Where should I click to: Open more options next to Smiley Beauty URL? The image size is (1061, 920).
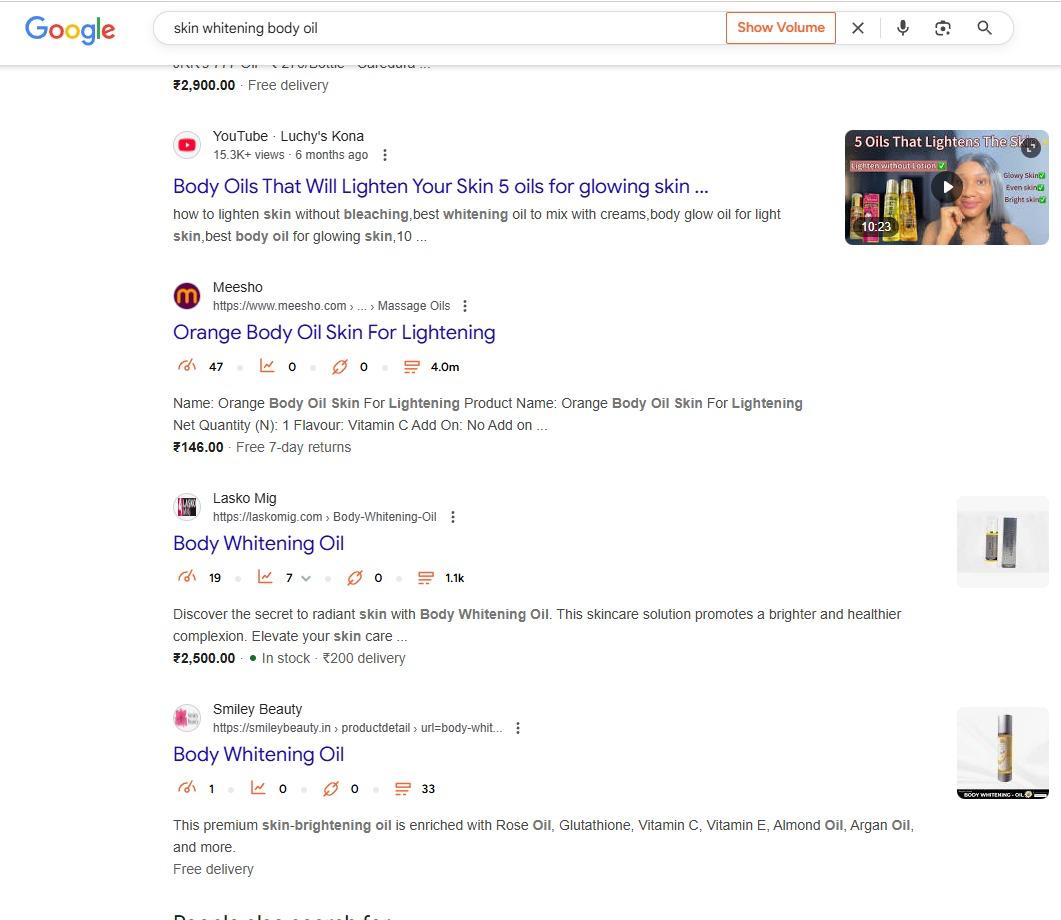coord(518,728)
